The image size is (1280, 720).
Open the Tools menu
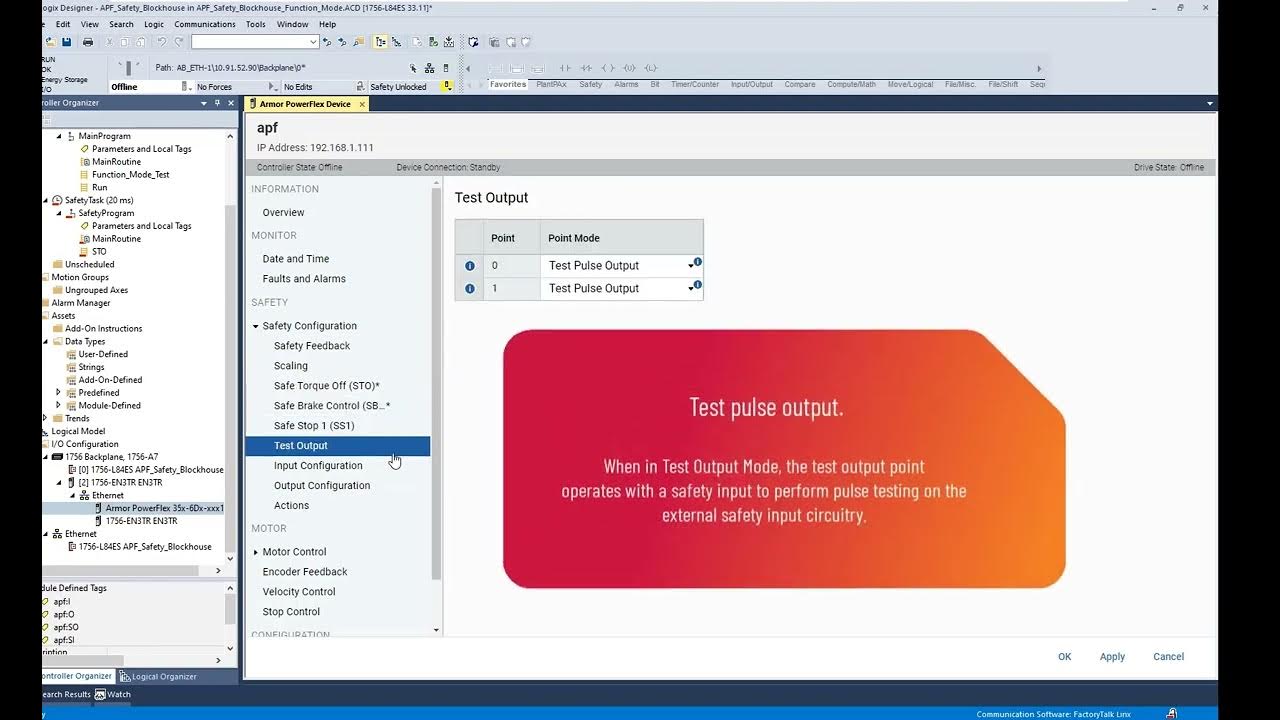[256, 24]
